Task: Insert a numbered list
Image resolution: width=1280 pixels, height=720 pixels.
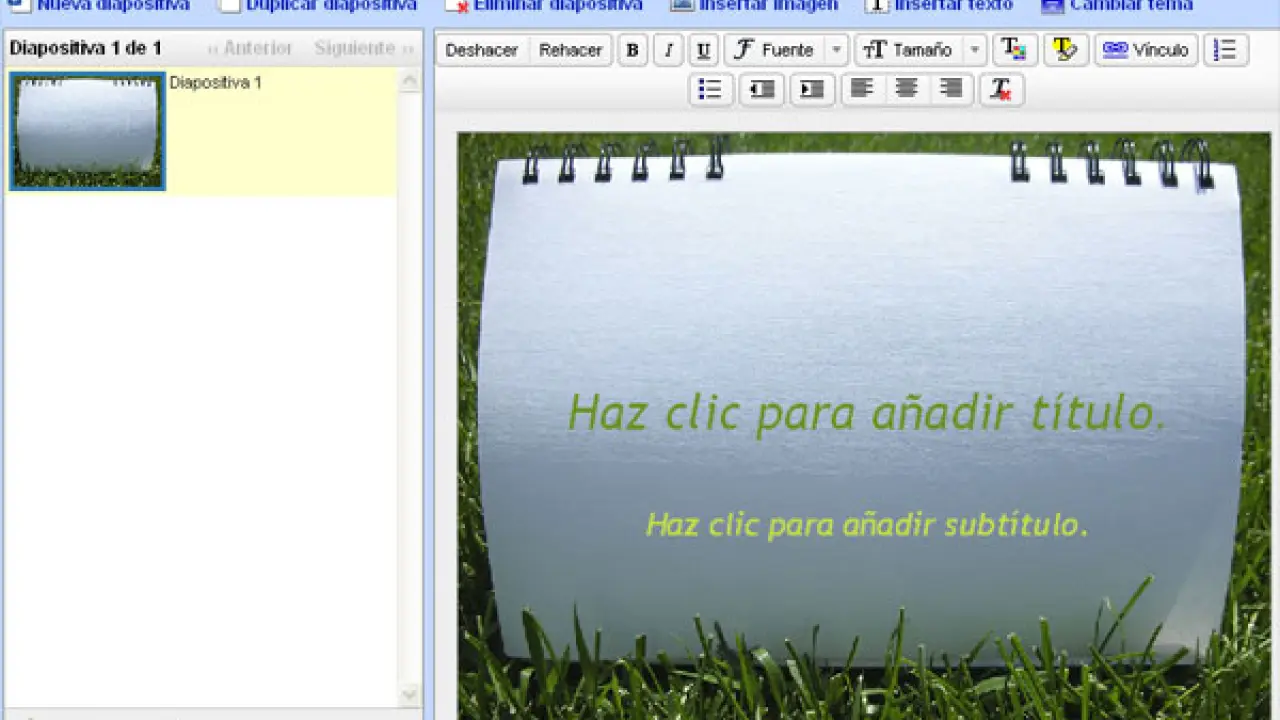Action: [x=1225, y=50]
